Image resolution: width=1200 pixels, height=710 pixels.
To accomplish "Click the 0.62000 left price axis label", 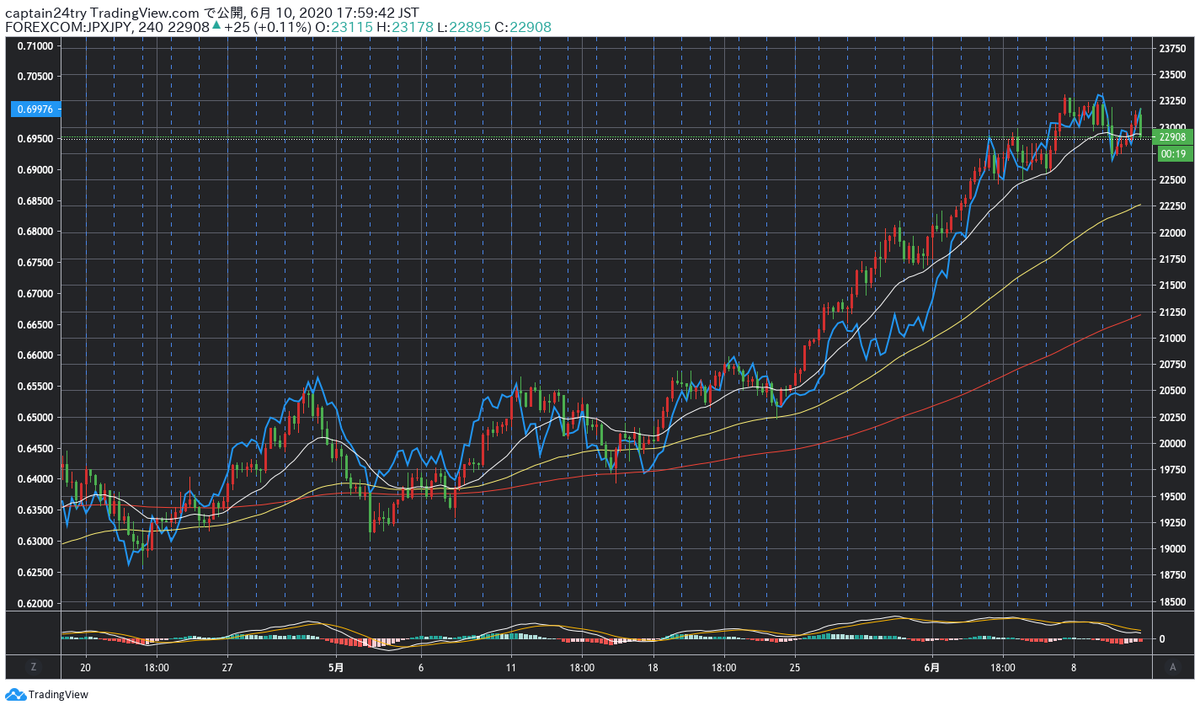I will tap(37, 603).
